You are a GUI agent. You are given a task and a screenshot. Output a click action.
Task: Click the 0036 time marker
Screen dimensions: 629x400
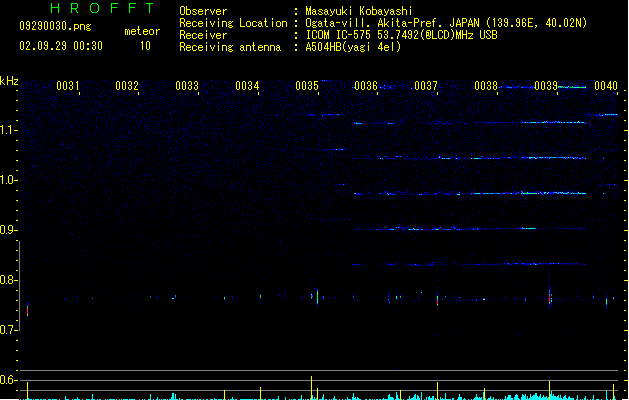click(366, 86)
